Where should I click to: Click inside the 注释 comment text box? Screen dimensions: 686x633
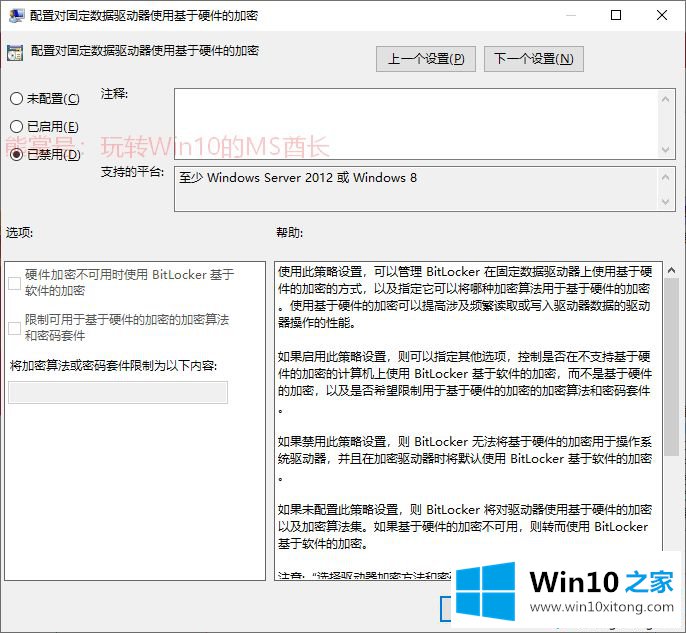tap(416, 124)
